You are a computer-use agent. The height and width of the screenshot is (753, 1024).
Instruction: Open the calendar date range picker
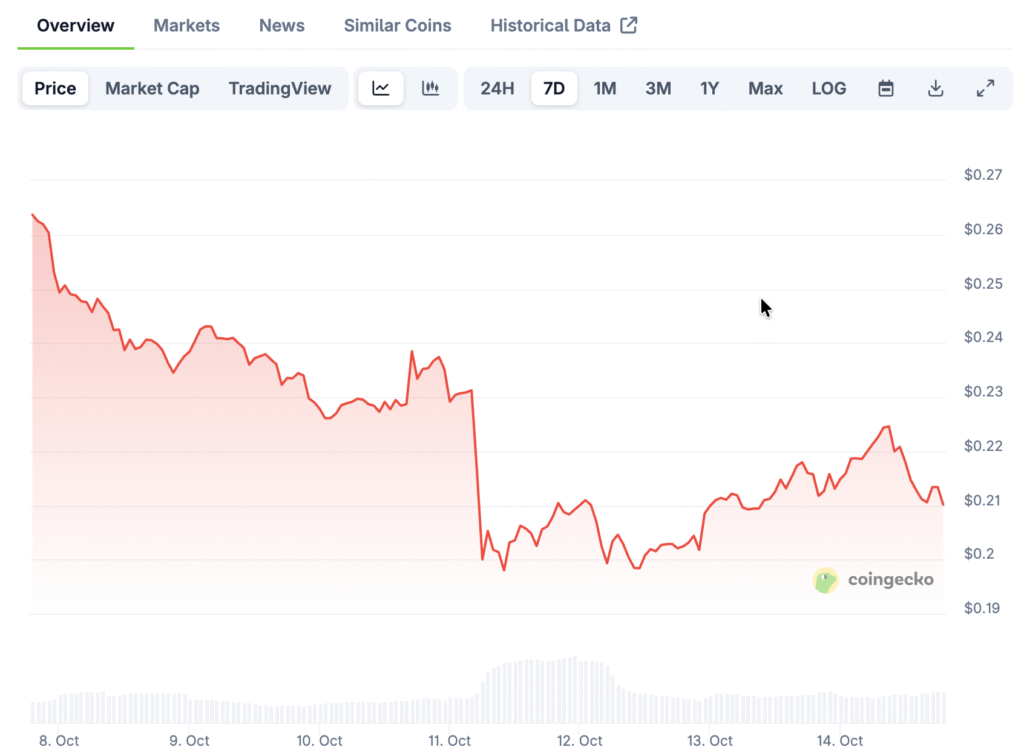click(886, 88)
